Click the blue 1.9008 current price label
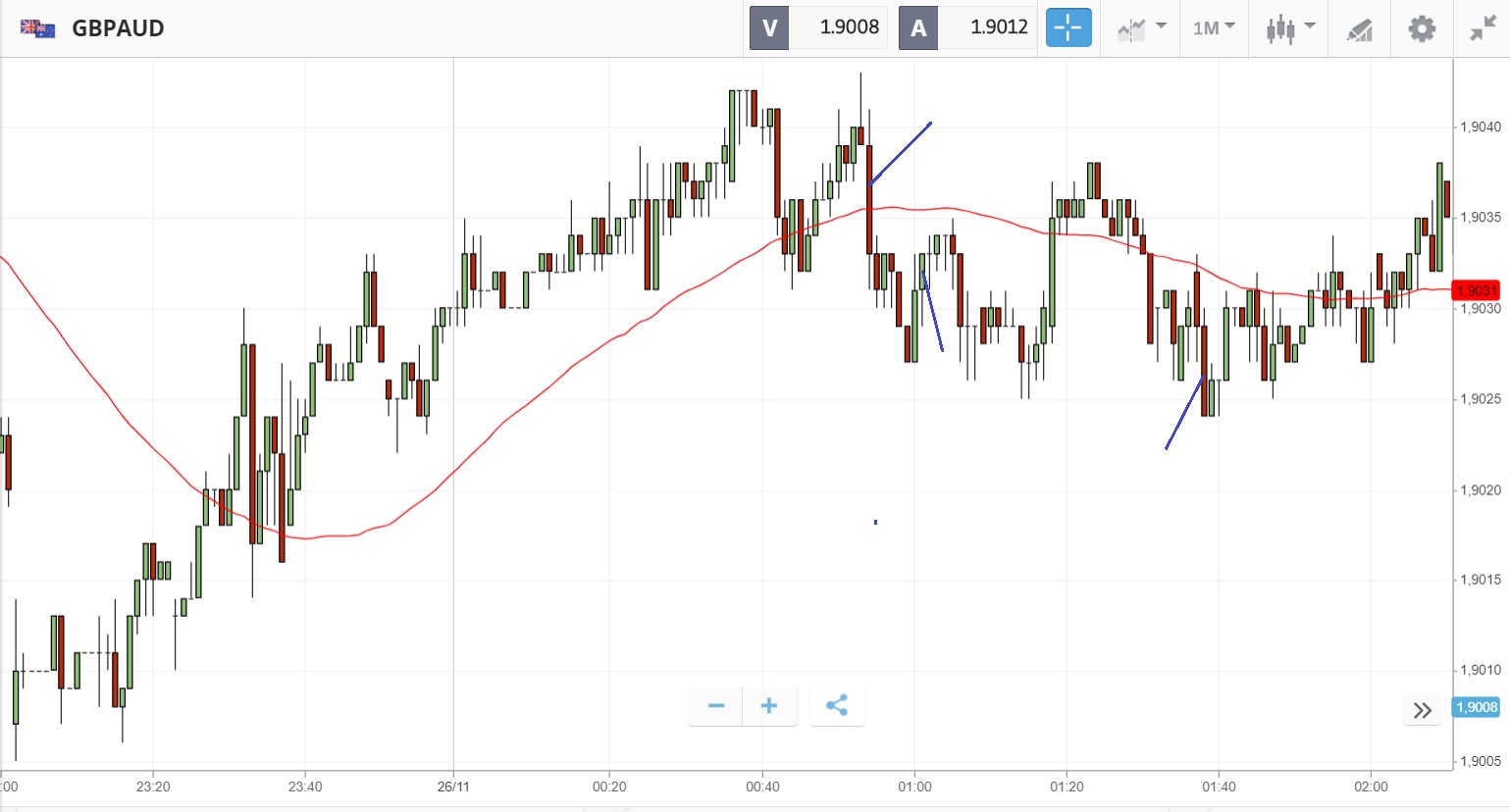 [x=1476, y=707]
